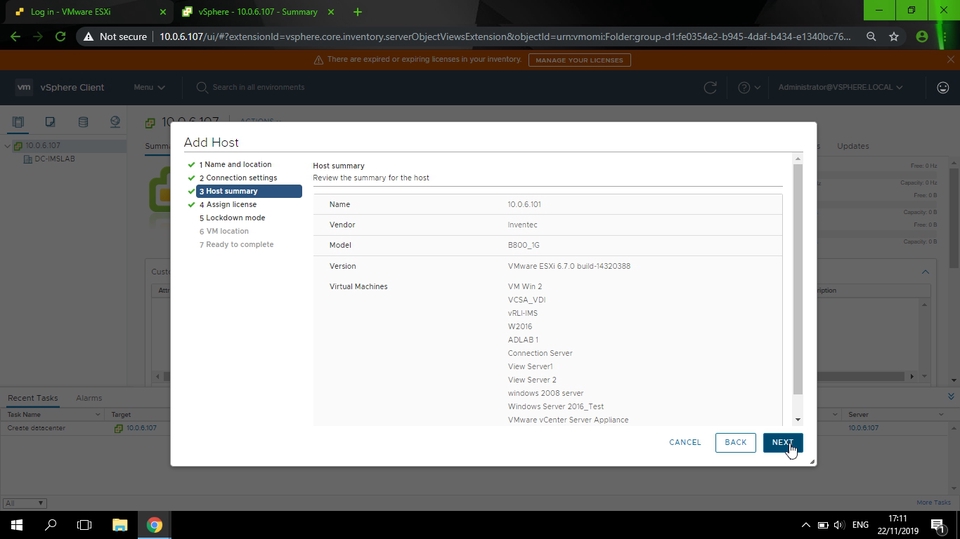
Task: Click 10.0.6.107 server link in tasks
Action: pyautogui.click(x=863, y=428)
